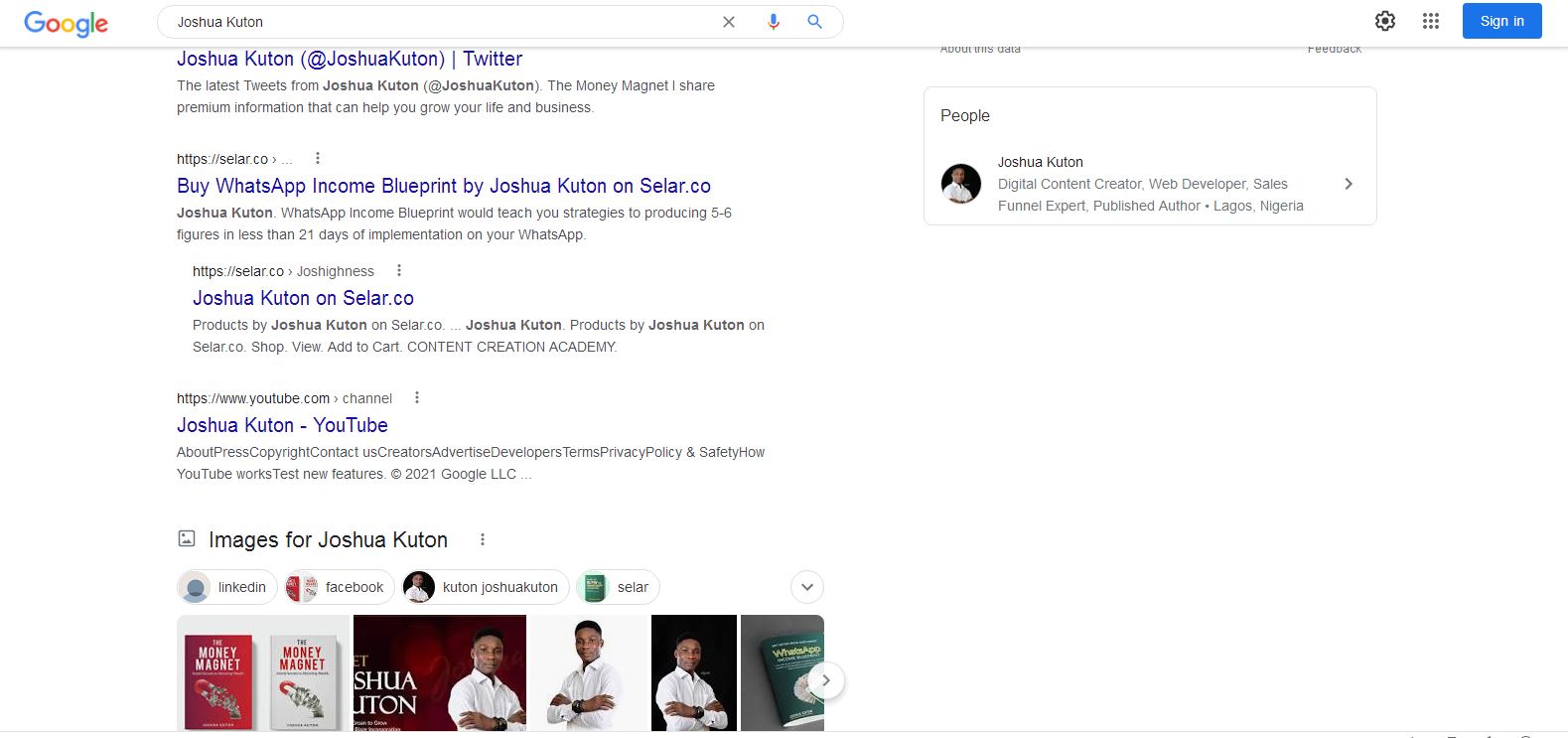
Task: Open Settings gear icon
Action: pyautogui.click(x=1385, y=21)
